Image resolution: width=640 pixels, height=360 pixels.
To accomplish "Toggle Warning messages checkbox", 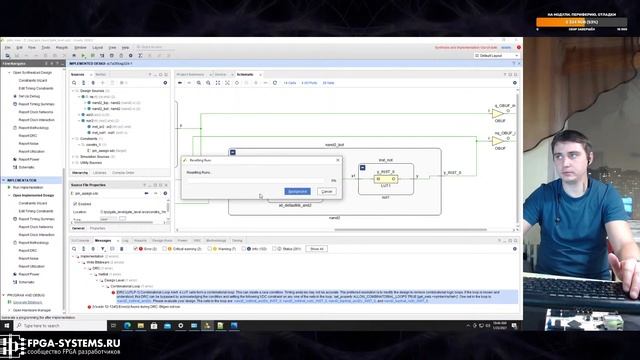I will 209,249.
